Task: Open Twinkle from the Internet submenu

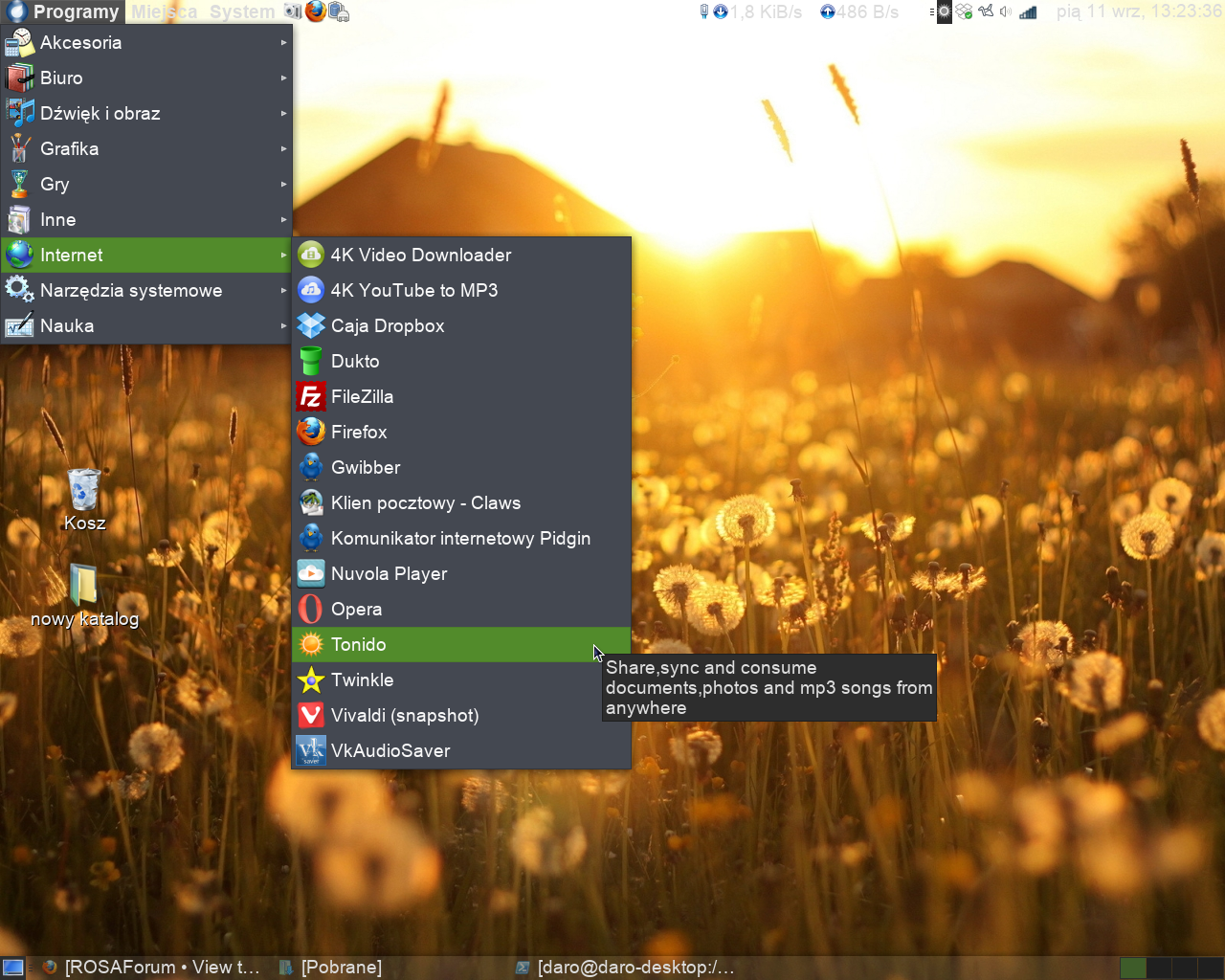Action: coord(461,679)
